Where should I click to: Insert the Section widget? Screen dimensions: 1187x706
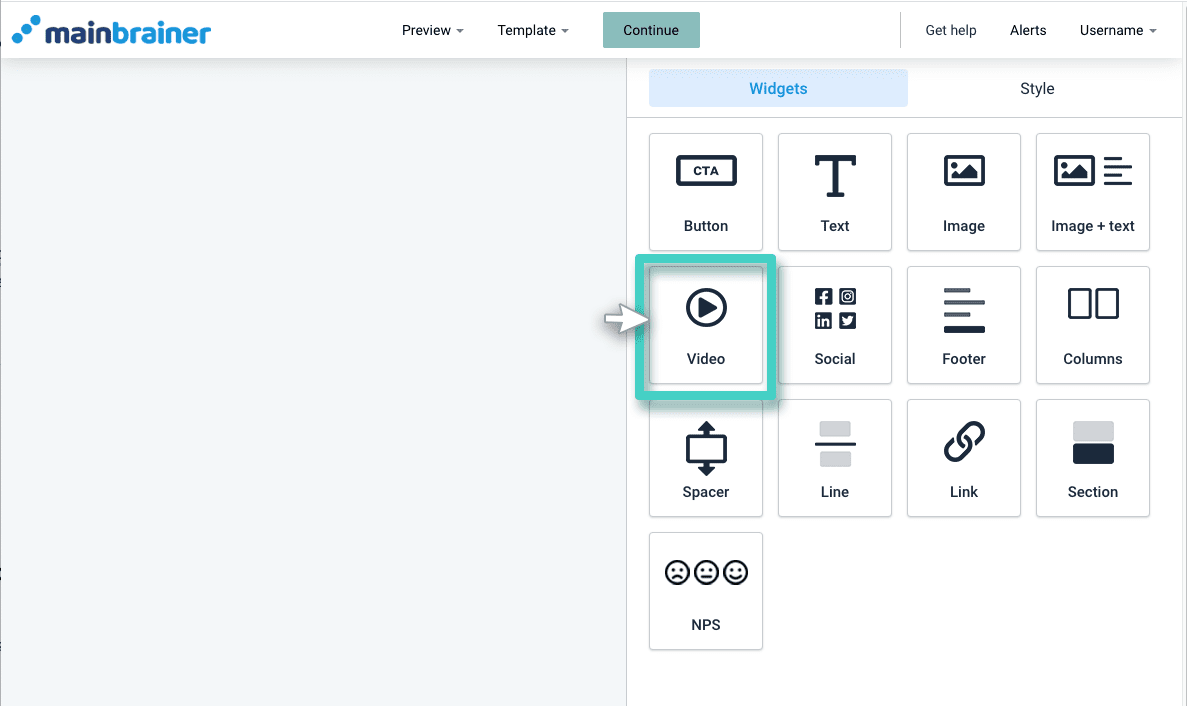[1092, 457]
